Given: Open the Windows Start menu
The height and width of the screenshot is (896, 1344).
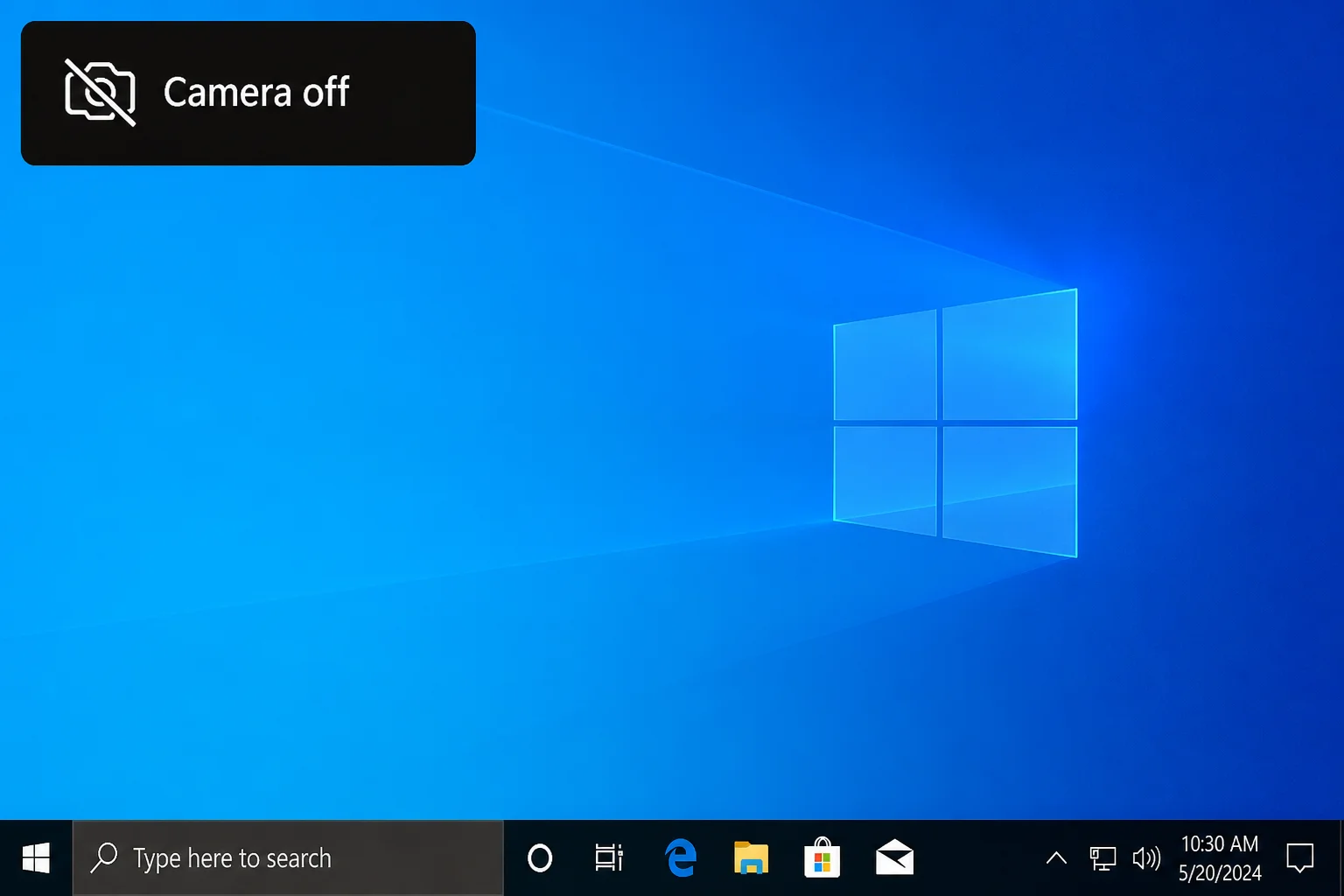Looking at the screenshot, I should 36,858.
